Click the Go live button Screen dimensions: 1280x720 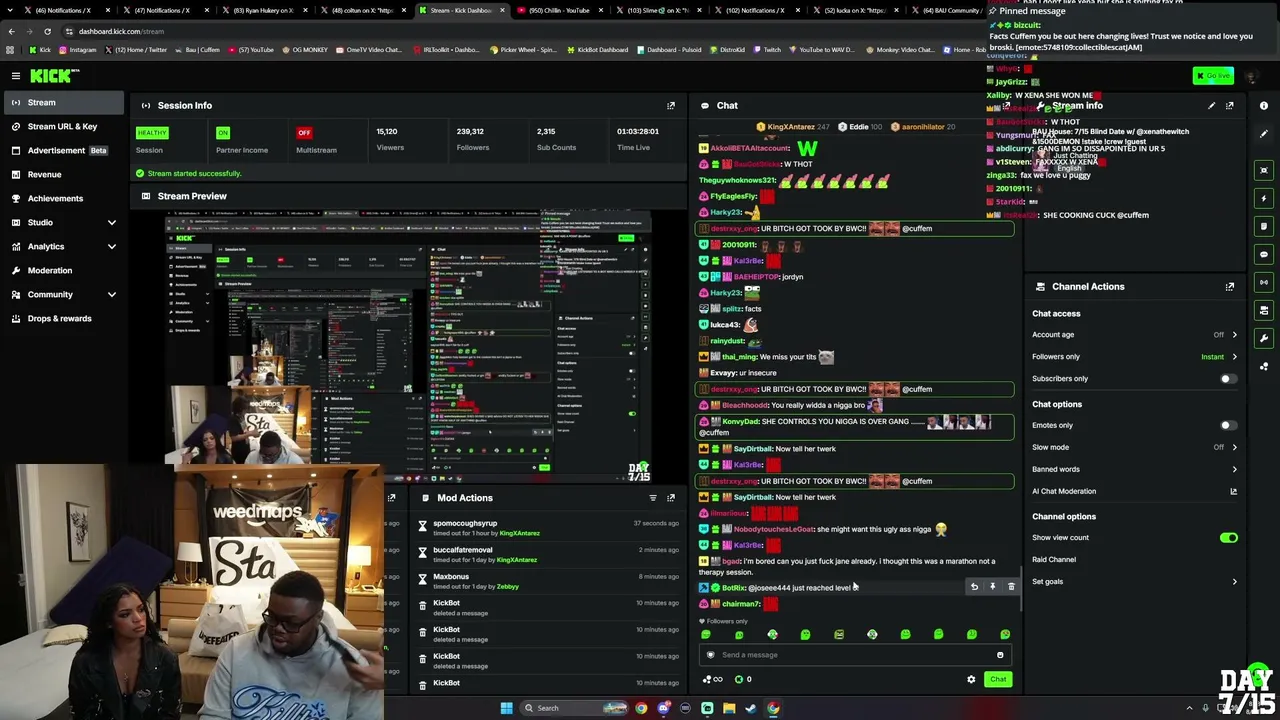click(1213, 76)
